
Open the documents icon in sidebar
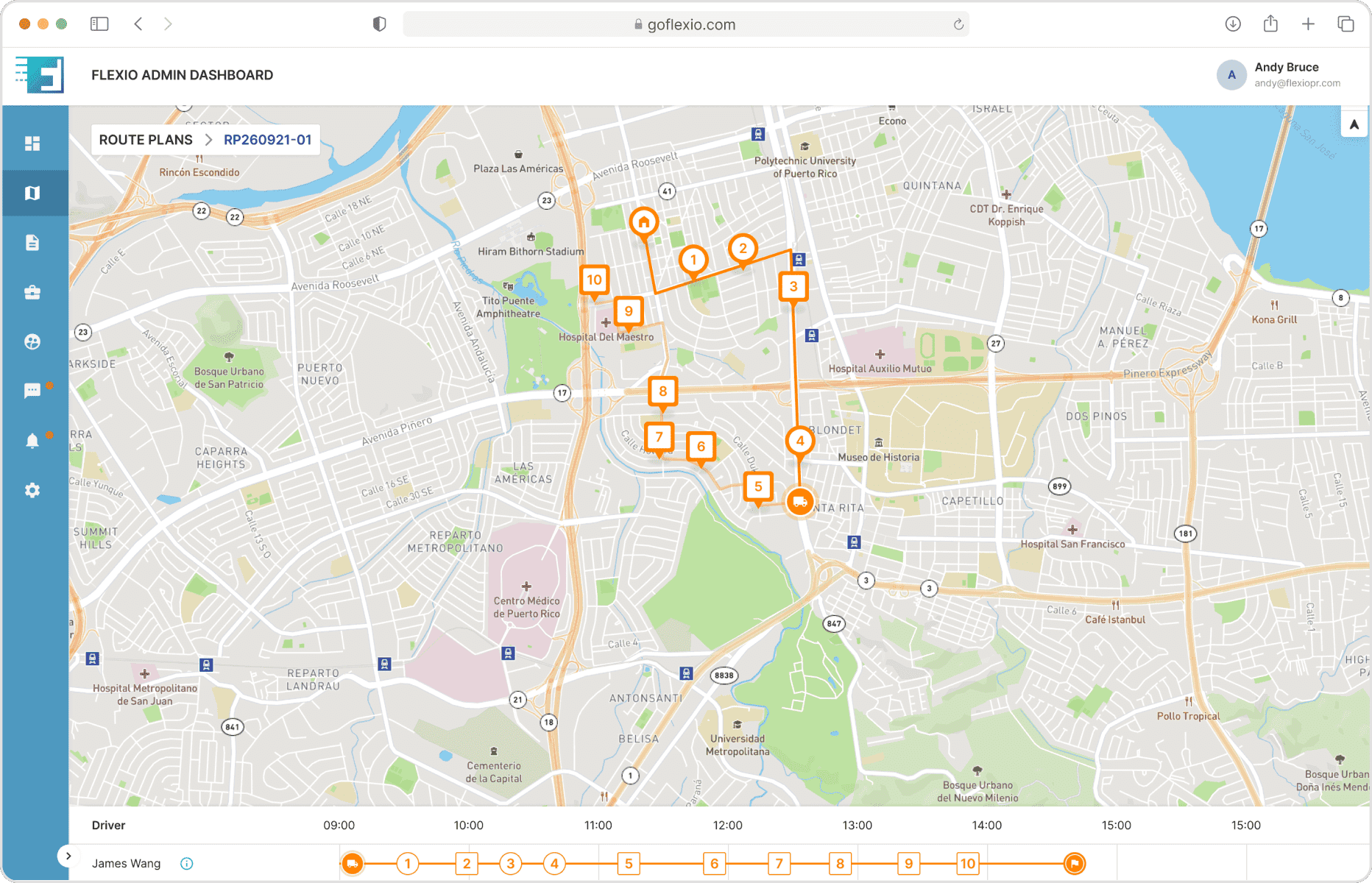(x=32, y=243)
